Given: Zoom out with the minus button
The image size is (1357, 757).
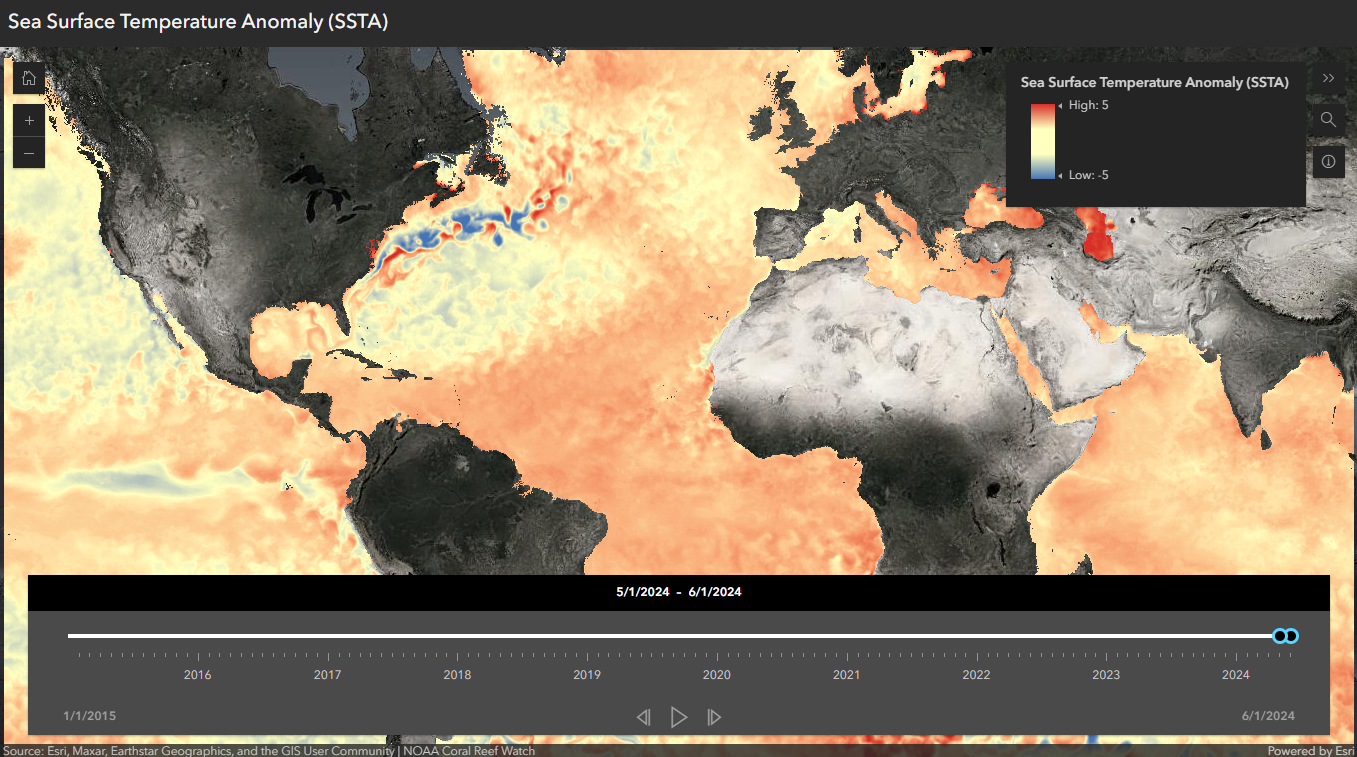Looking at the screenshot, I should [x=28, y=153].
